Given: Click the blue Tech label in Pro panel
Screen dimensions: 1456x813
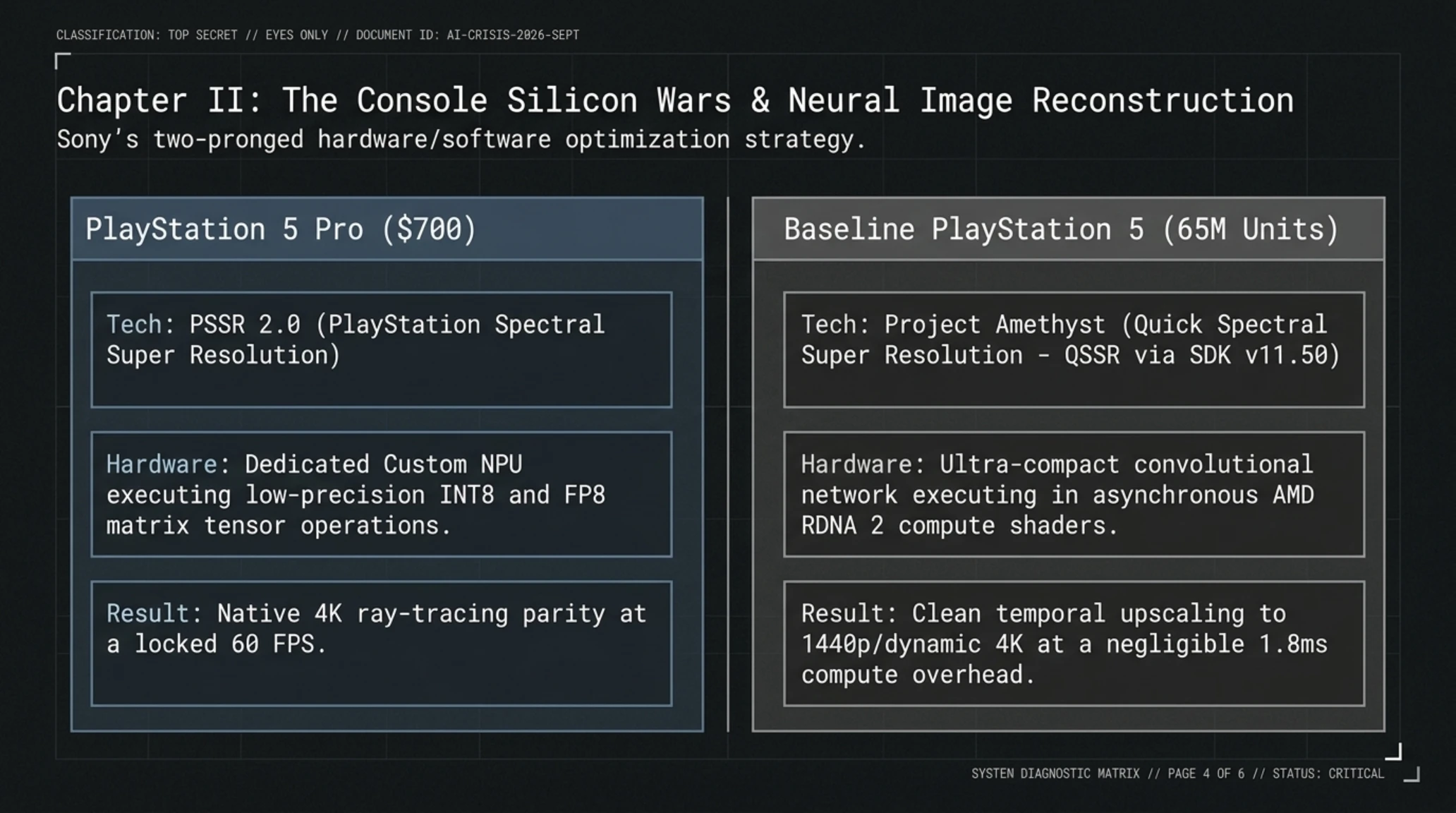Looking at the screenshot, I should click(x=134, y=324).
